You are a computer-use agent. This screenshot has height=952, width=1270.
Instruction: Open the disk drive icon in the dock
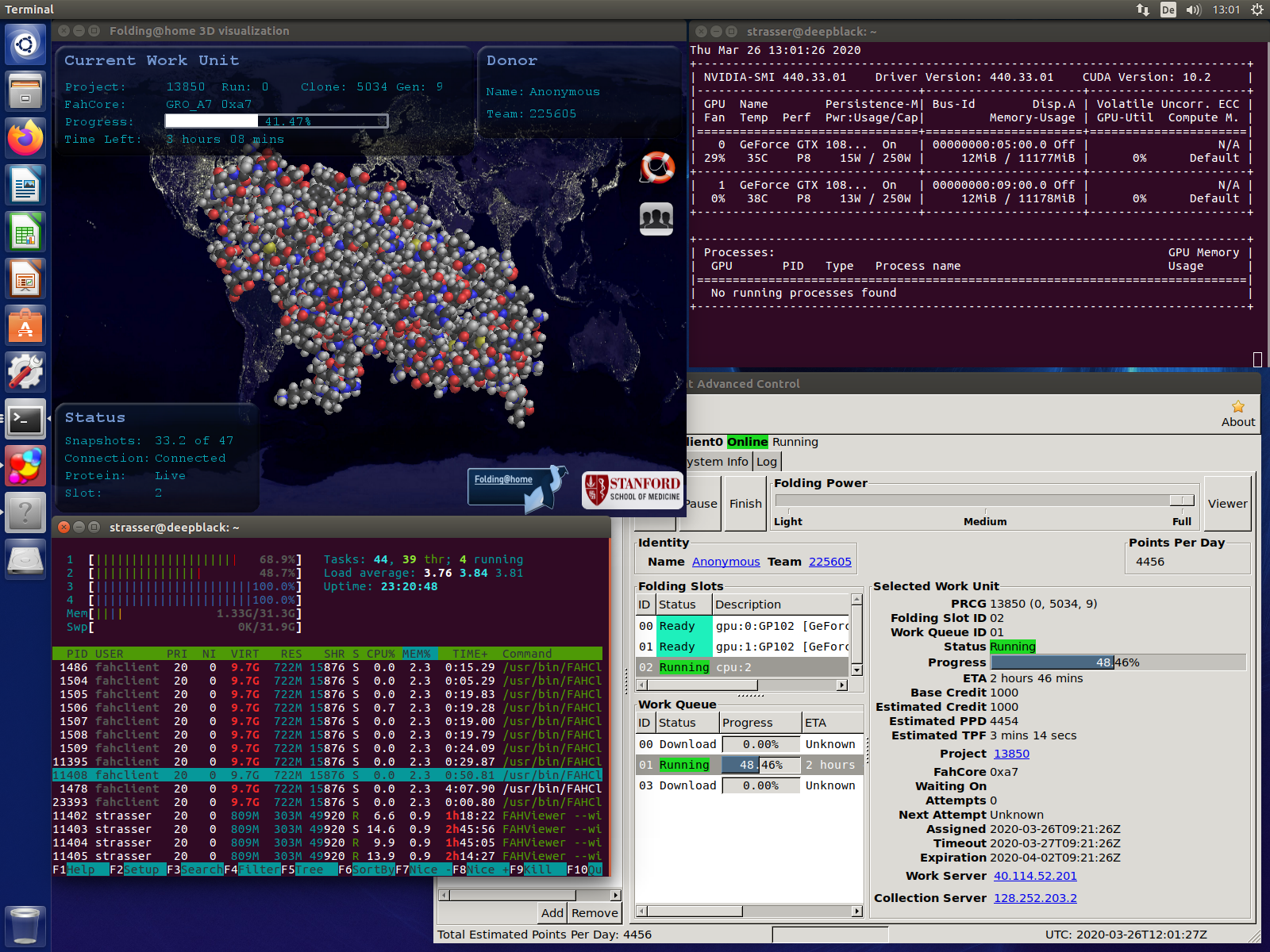[x=25, y=559]
